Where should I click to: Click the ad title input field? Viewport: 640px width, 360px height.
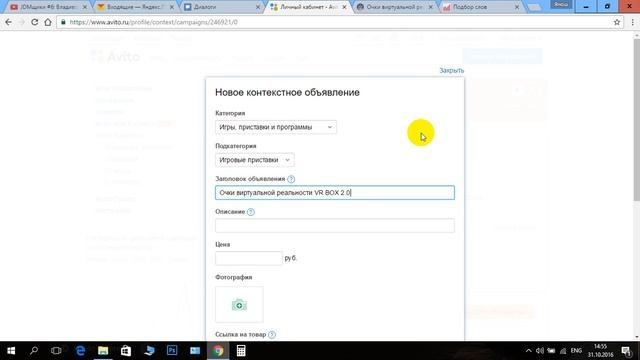(x=335, y=193)
